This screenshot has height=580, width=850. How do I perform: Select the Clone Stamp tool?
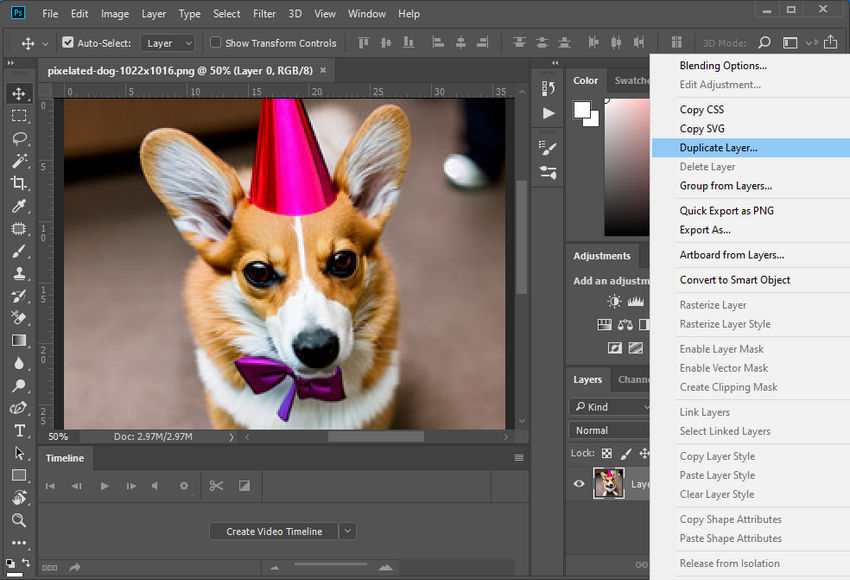tap(19, 273)
